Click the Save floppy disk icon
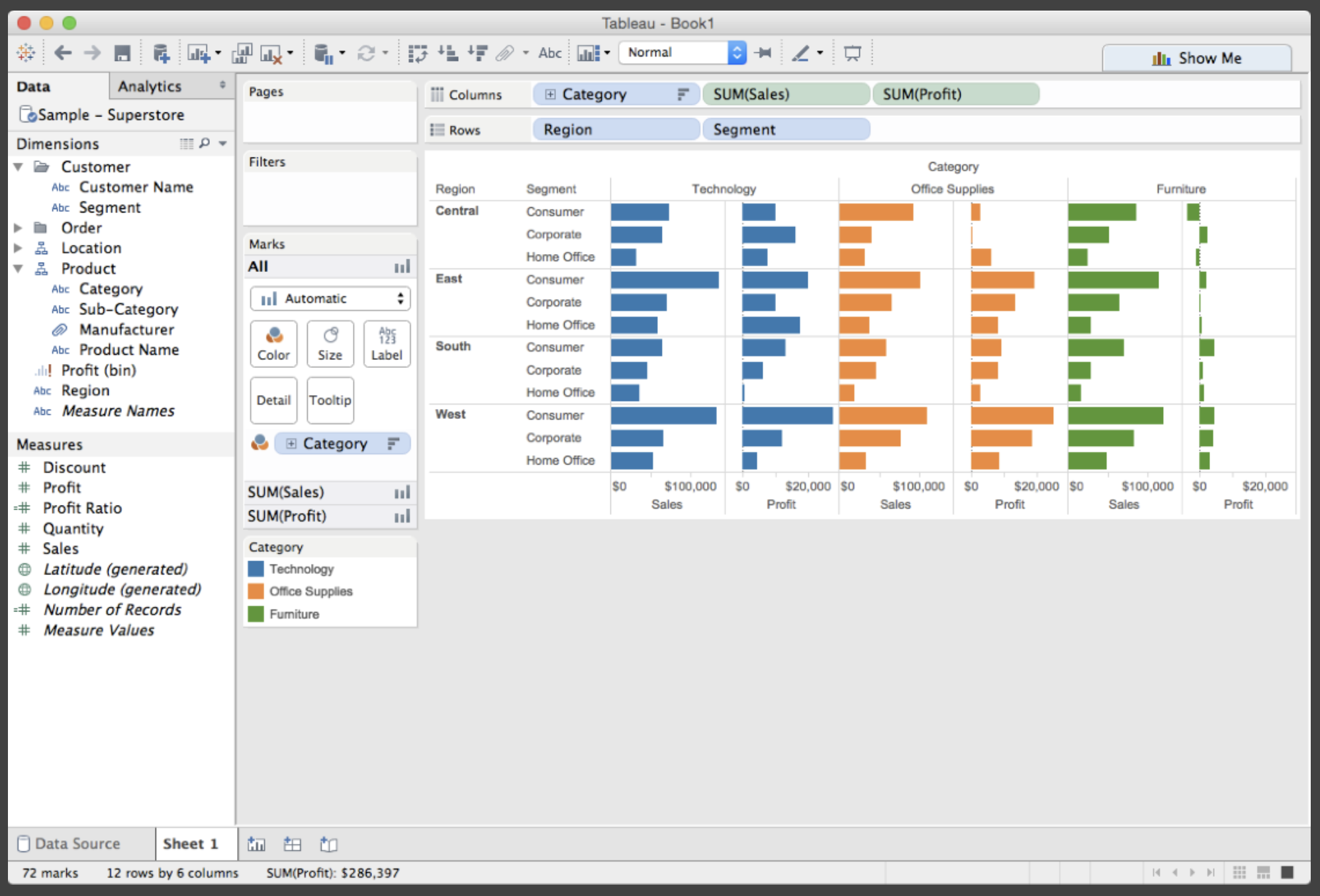Image resolution: width=1320 pixels, height=896 pixels. tap(122, 53)
